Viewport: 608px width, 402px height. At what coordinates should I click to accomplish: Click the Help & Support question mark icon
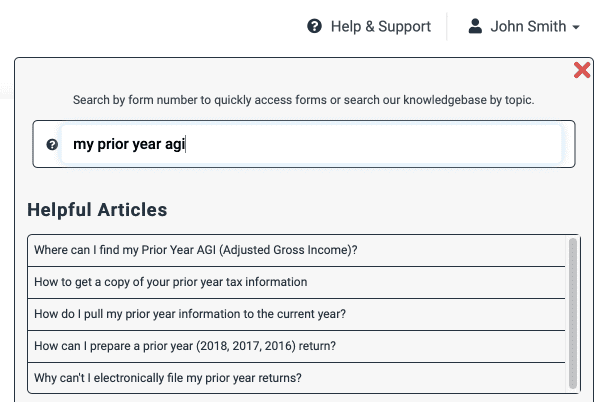coord(314,26)
